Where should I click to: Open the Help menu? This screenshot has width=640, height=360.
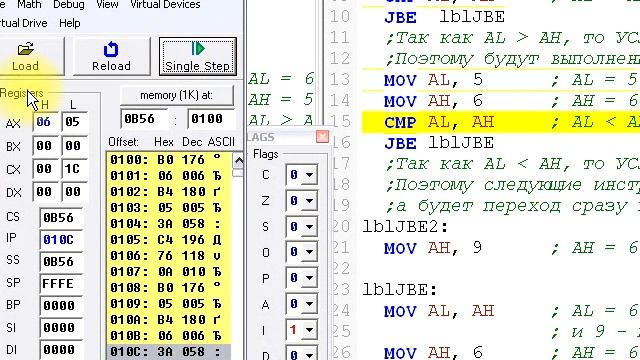point(70,23)
